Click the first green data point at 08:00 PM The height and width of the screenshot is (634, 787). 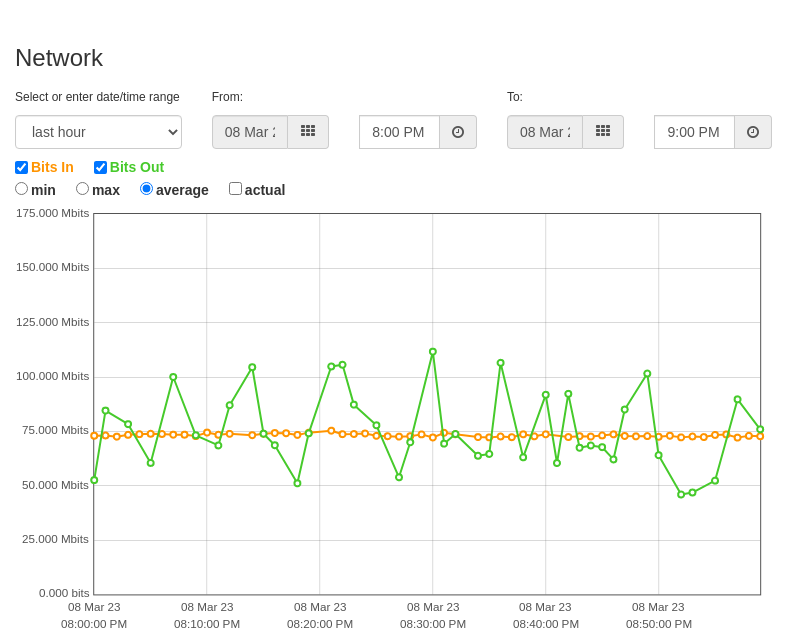pyautogui.click(x=94, y=480)
